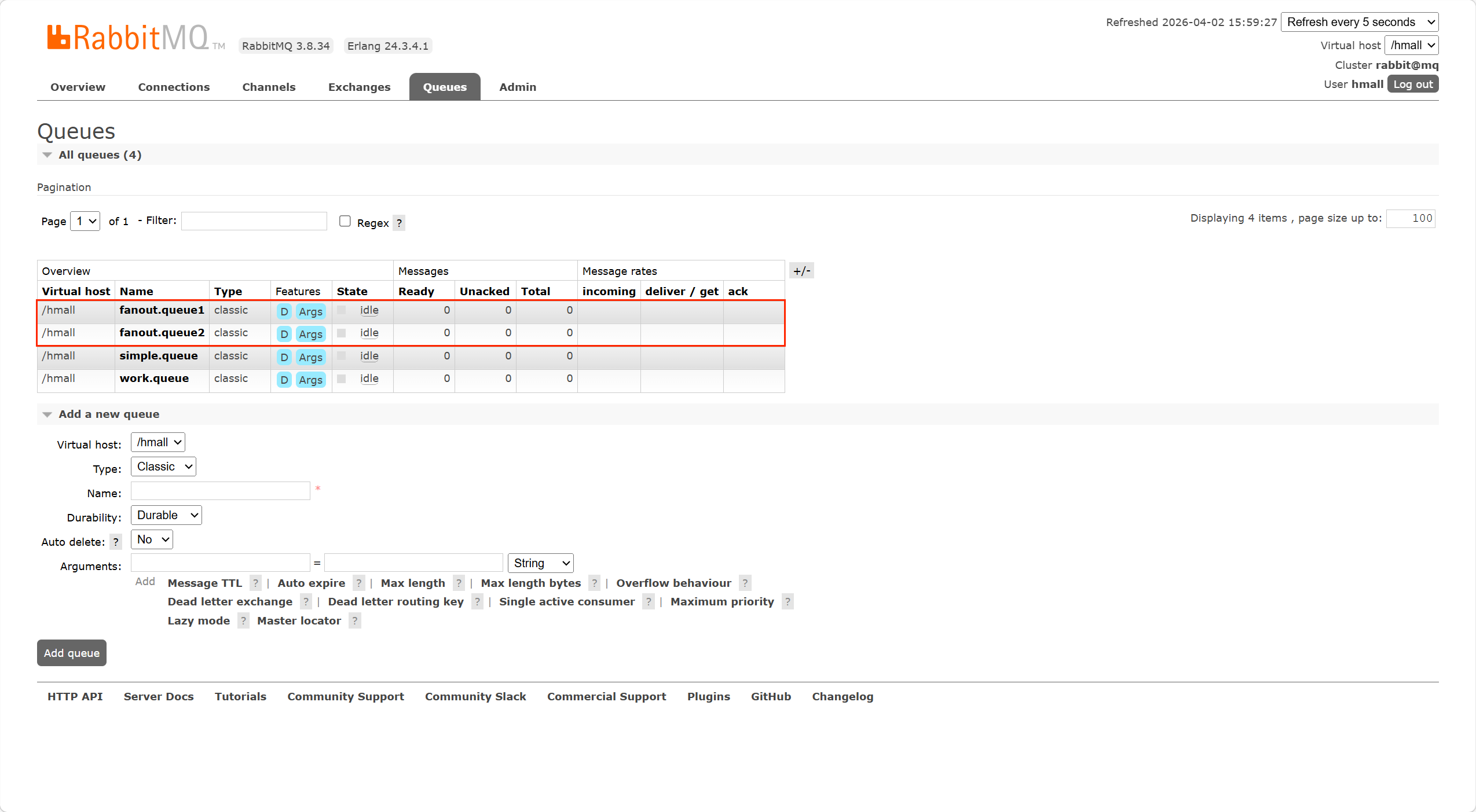Click the D feature badge for fanout.queue1
Viewport: 1476px width, 812px height.
(284, 311)
